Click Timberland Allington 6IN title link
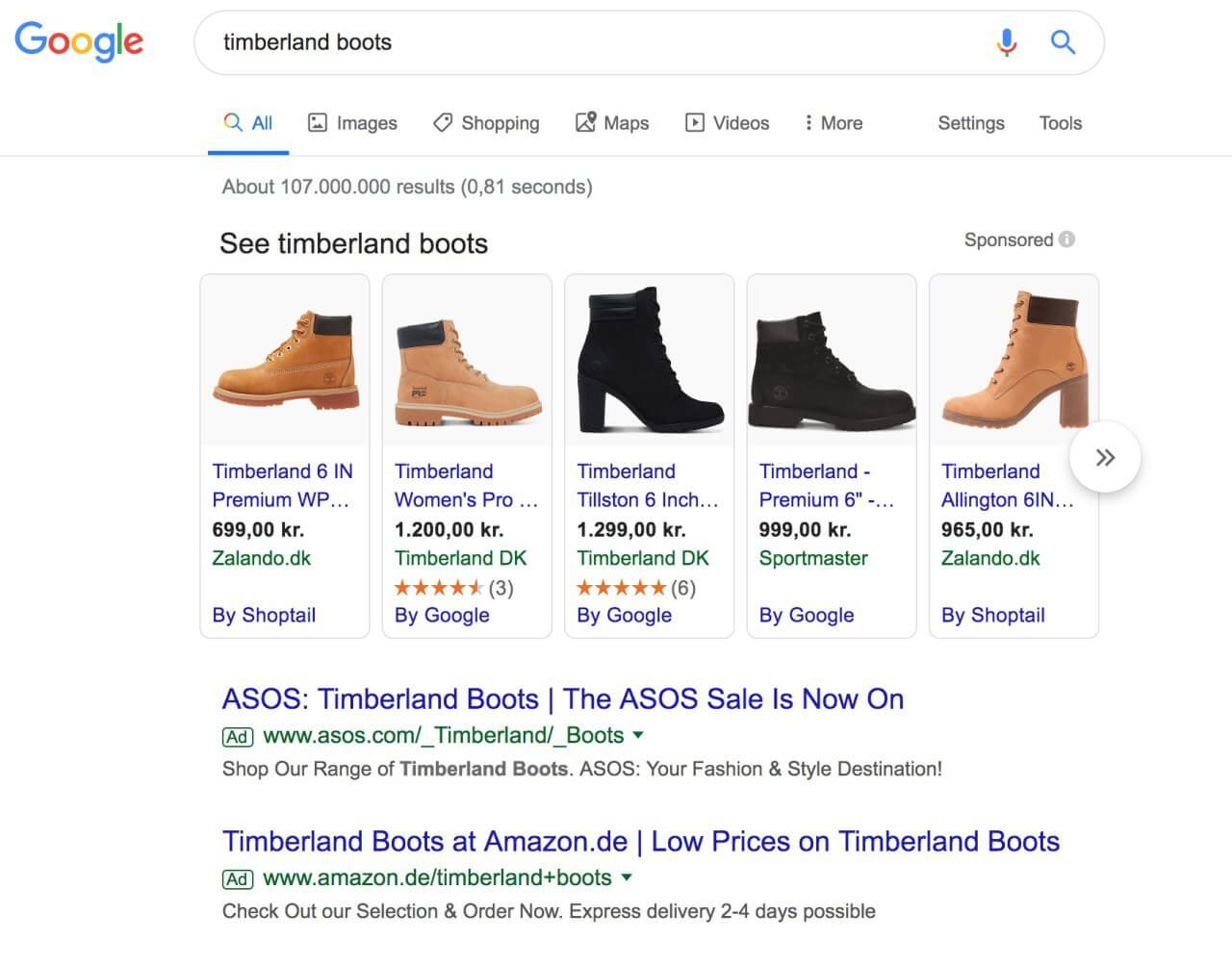Image resolution: width=1232 pixels, height=965 pixels. click(x=1008, y=486)
